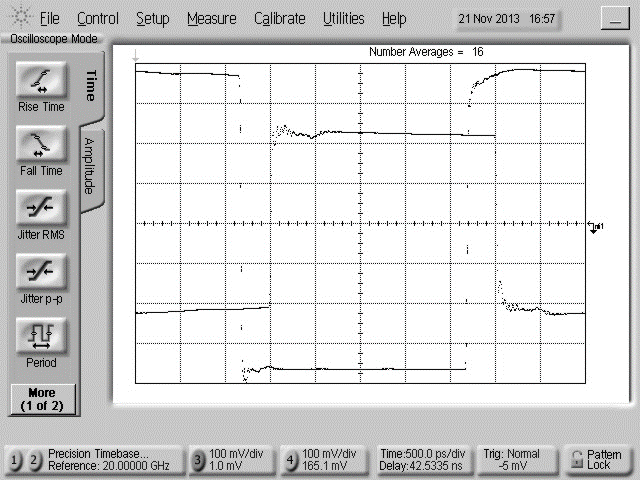Viewport: 640px width, 480px height.
Task: Toggle channel 2 button
Action: 34,460
